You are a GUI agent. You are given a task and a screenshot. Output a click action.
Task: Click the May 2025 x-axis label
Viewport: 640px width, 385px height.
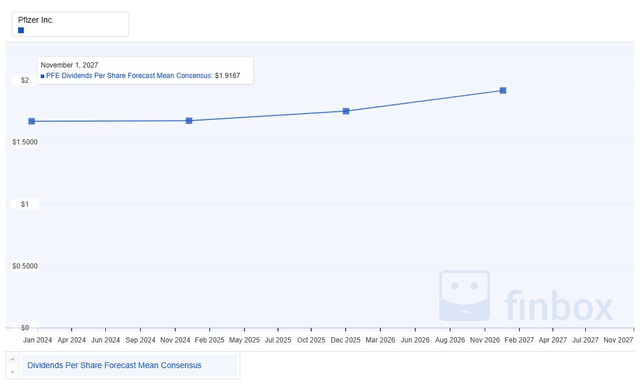point(244,340)
